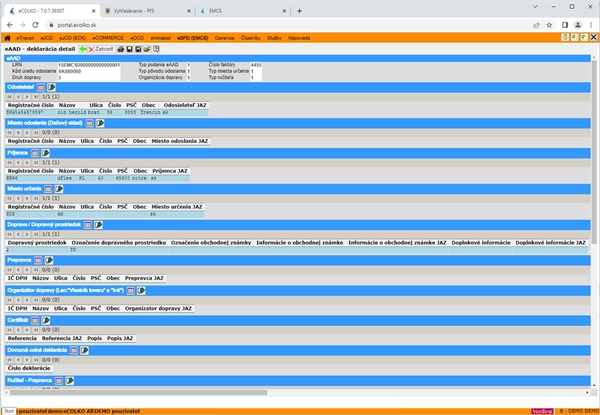This screenshot has height=415, width=600.
Task: Go to next record in Príjemca navigator
Action: [27, 163]
